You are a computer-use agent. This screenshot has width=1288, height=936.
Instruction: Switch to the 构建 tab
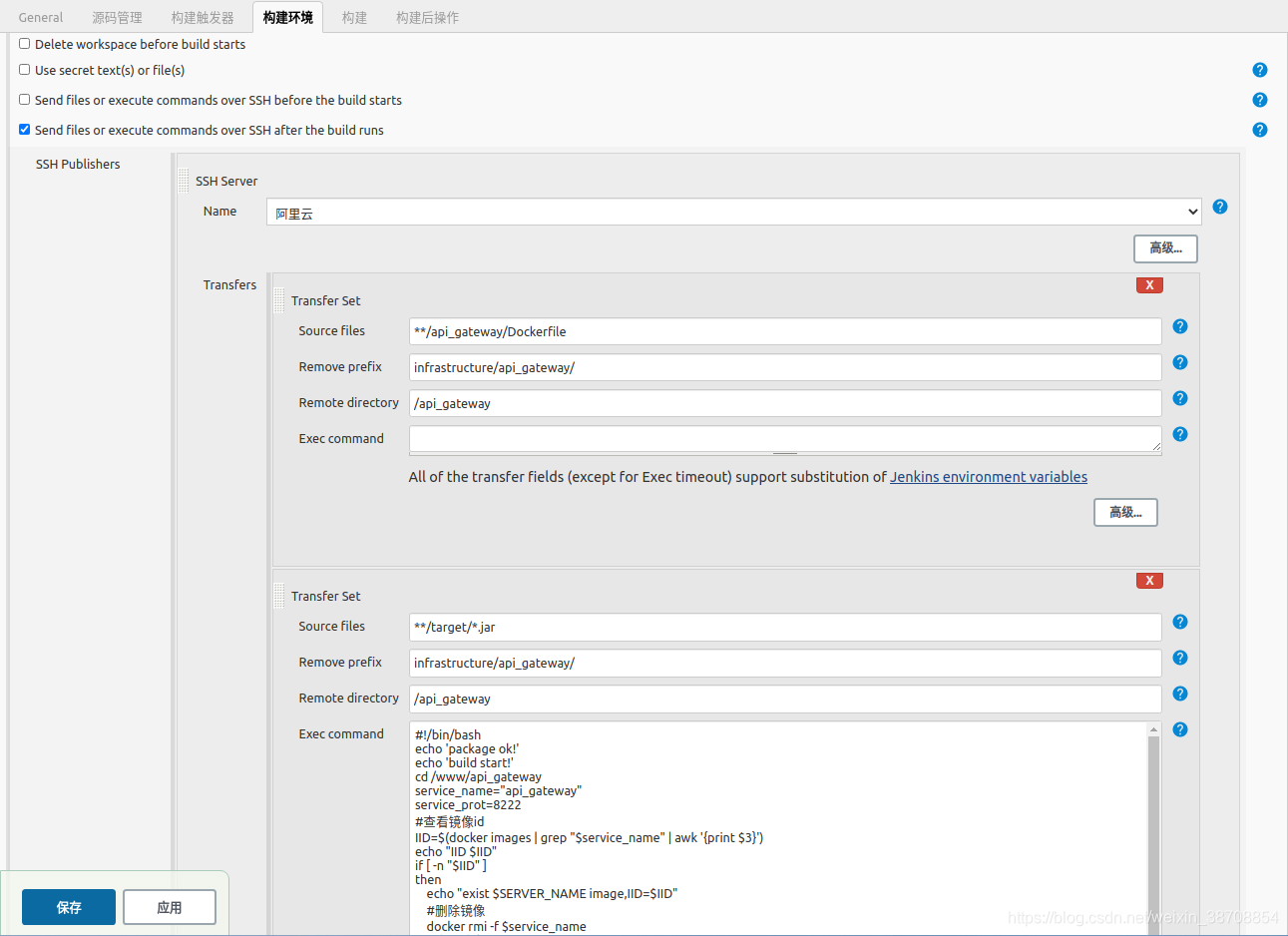pos(354,17)
